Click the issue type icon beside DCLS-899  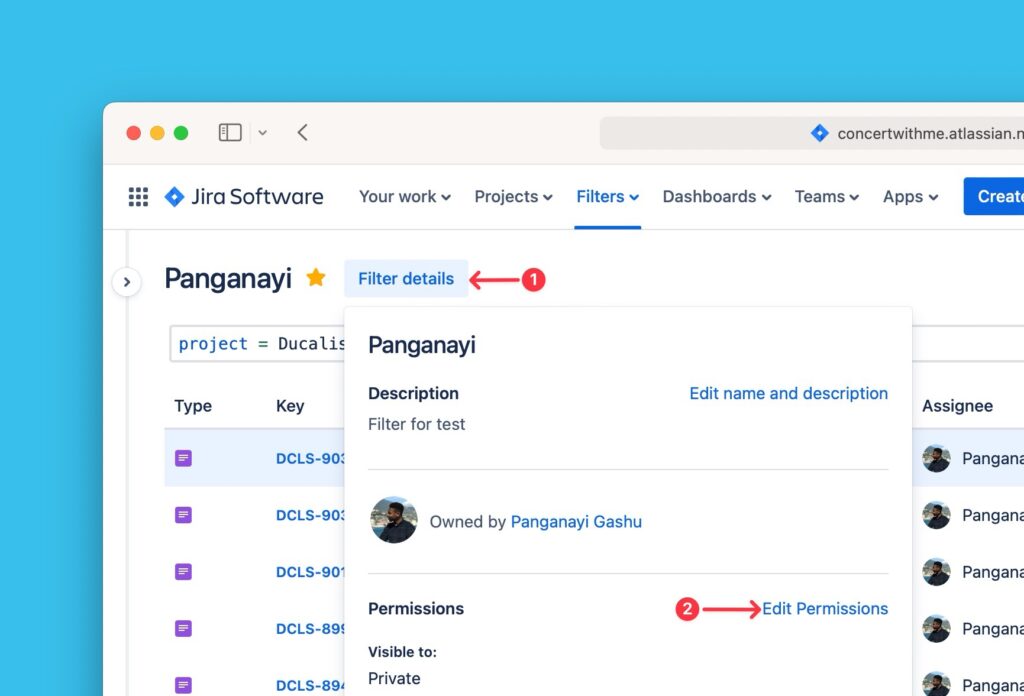click(183, 628)
